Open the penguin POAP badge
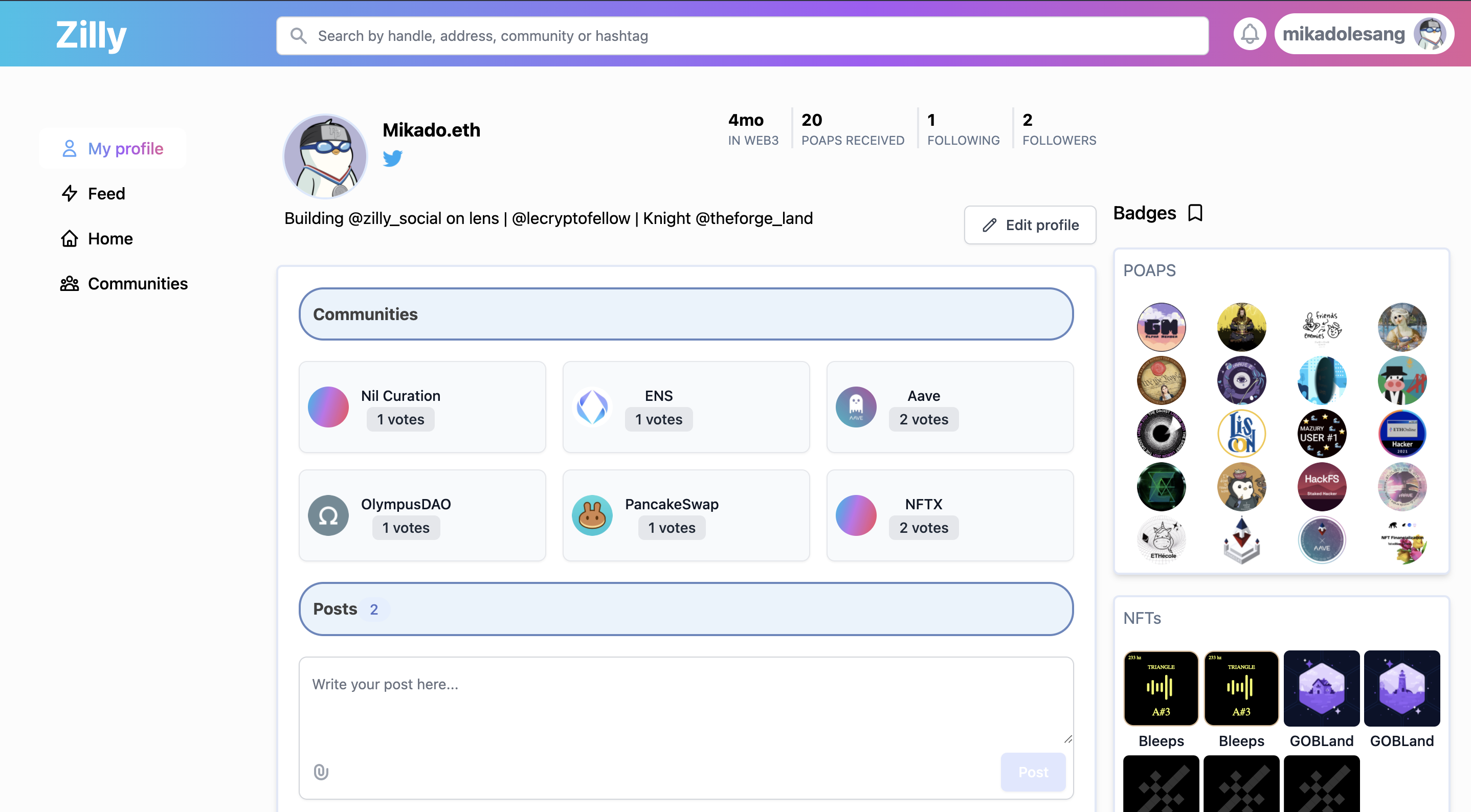Image resolution: width=1471 pixels, height=812 pixels. 1241,487
